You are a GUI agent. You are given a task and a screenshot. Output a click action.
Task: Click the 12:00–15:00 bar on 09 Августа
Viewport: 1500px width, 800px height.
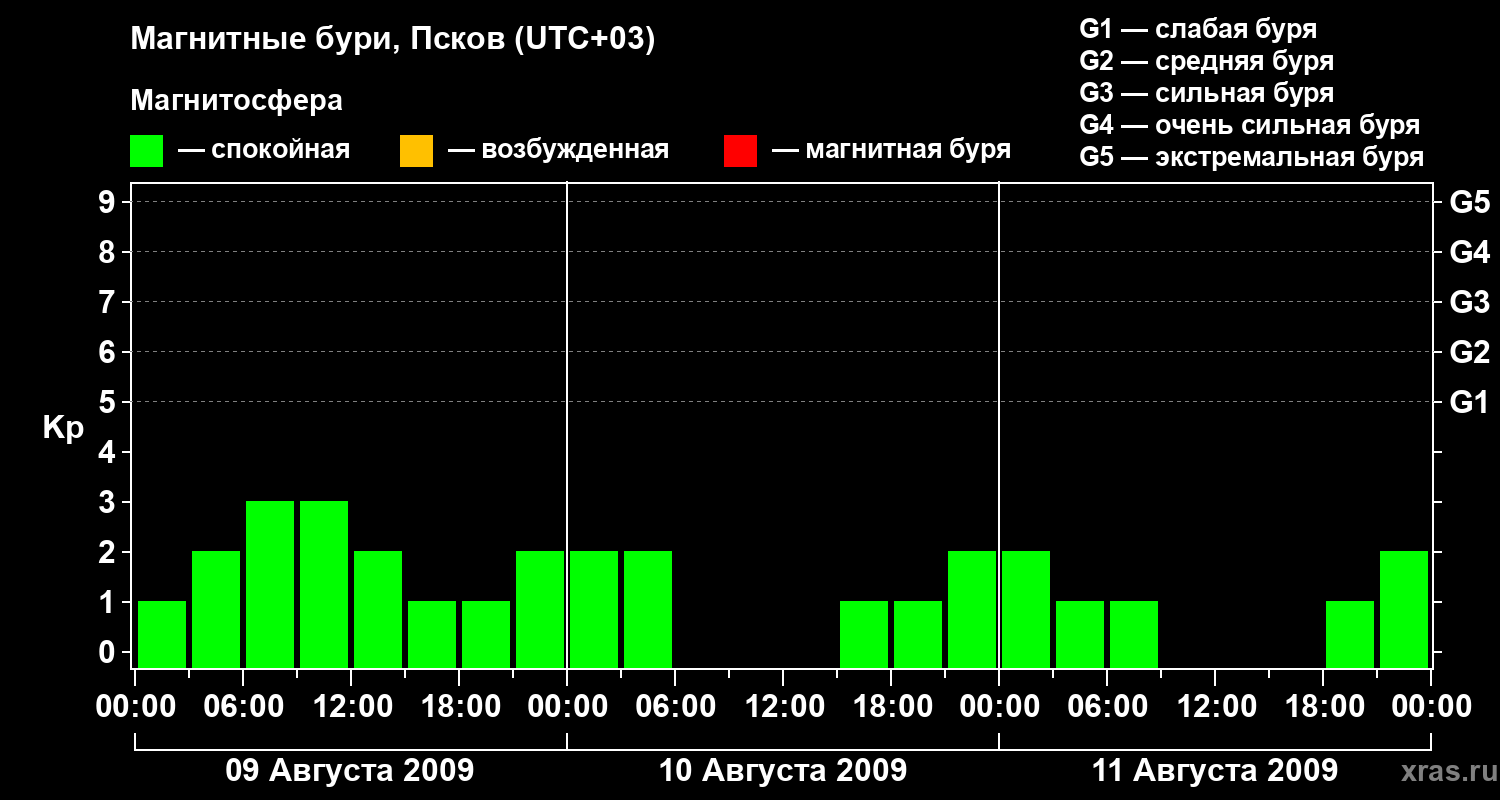(378, 609)
